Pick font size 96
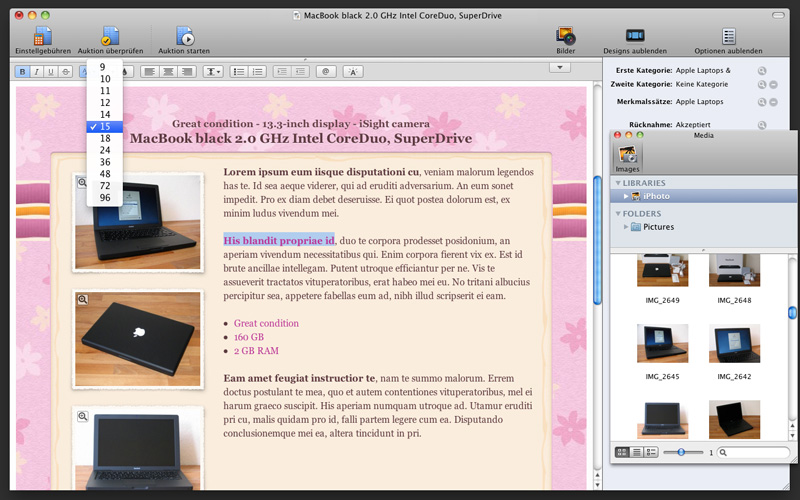Image resolution: width=800 pixels, height=500 pixels. click(x=105, y=198)
